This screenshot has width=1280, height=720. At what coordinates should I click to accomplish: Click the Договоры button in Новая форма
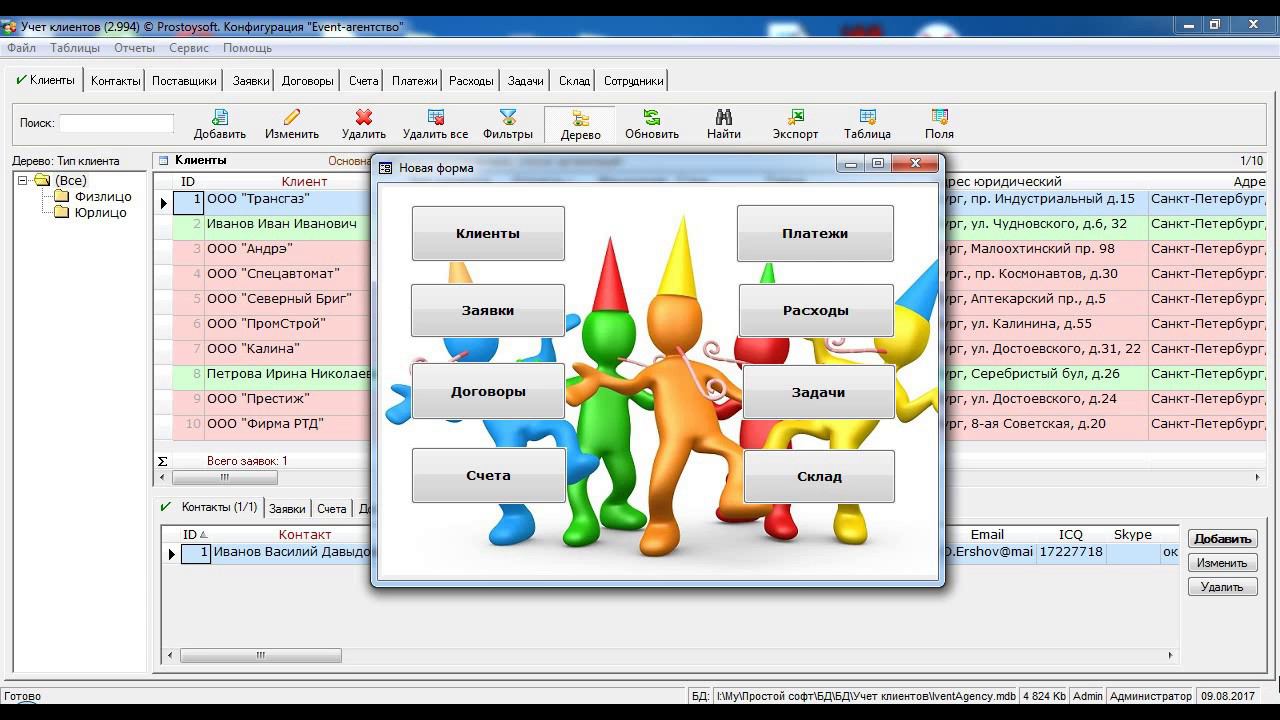point(488,391)
